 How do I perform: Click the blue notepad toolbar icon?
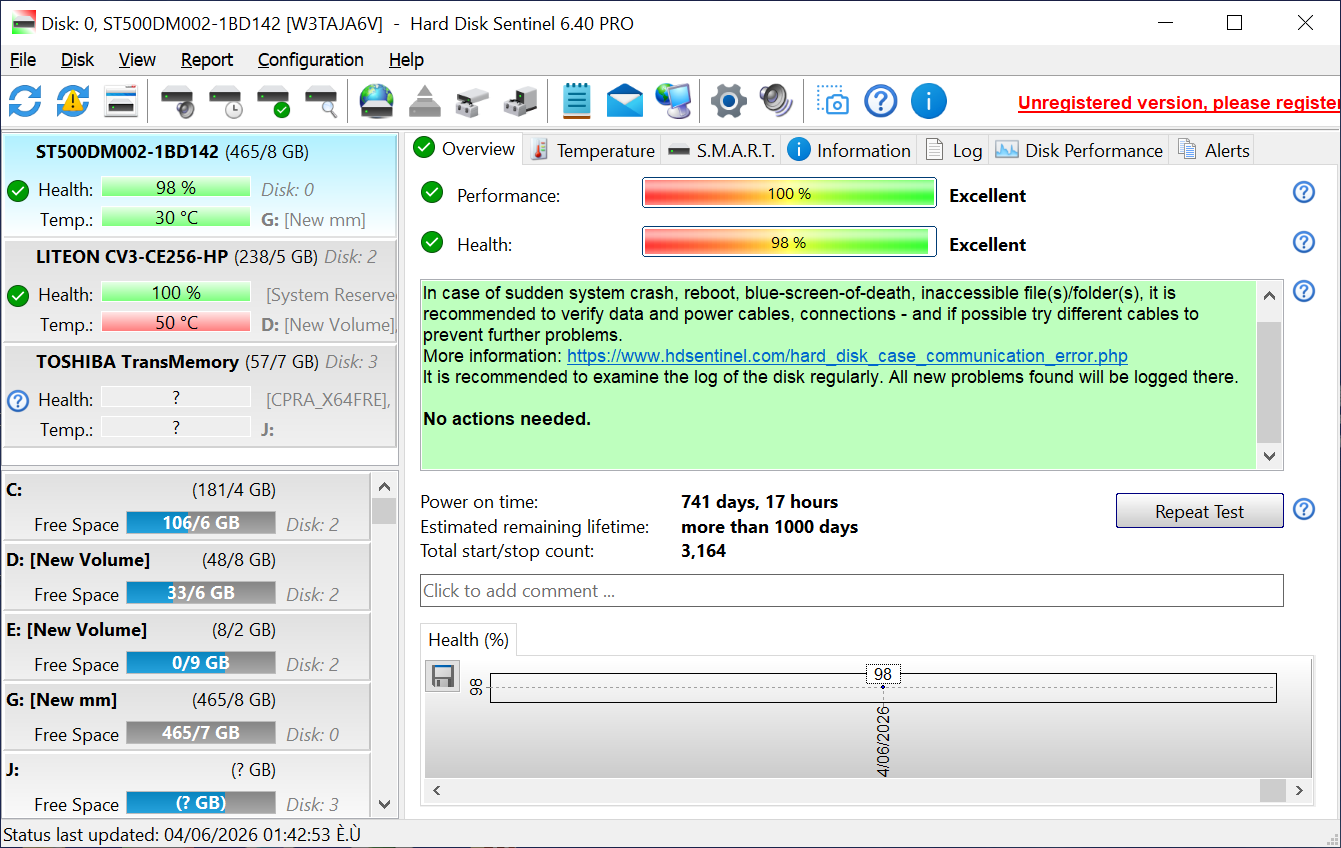coord(577,101)
